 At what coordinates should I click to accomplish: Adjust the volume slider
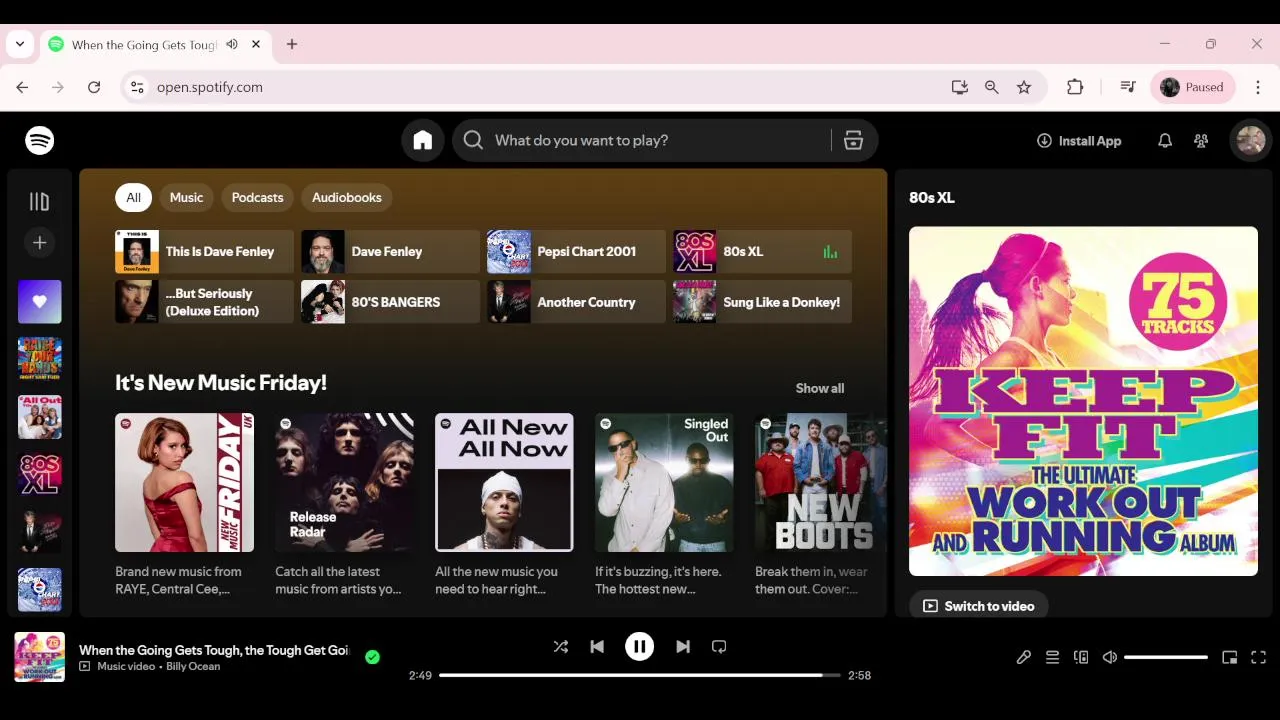pyautogui.click(x=1166, y=657)
